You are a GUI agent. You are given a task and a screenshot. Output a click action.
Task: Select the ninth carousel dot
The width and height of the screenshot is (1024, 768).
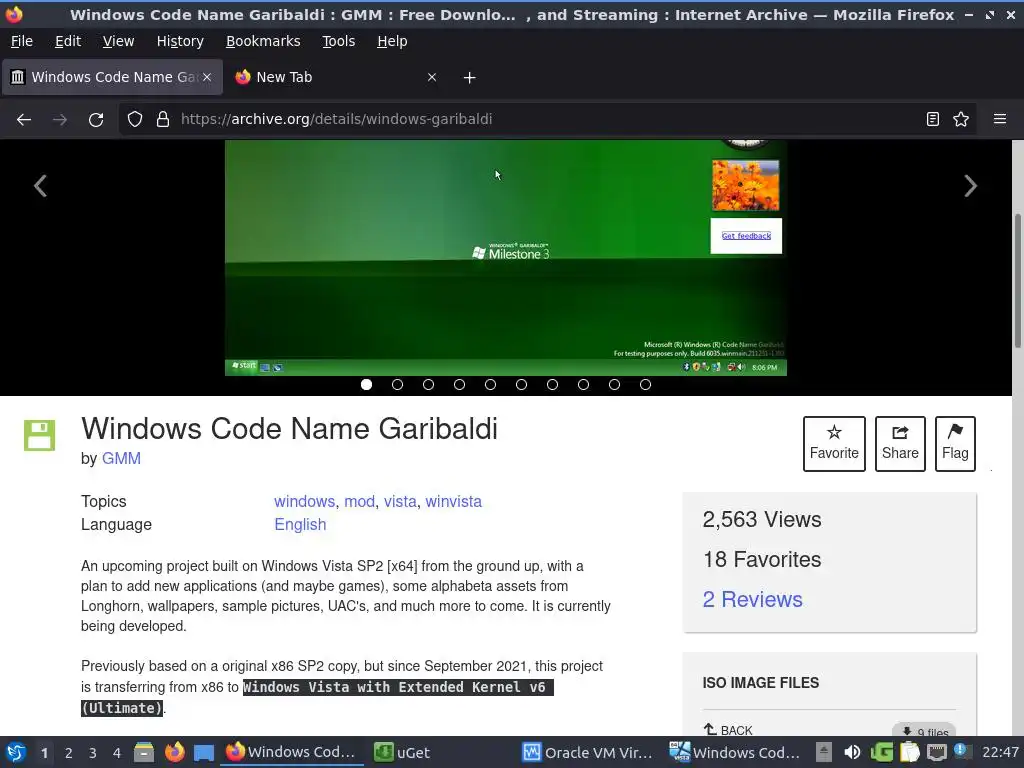click(x=615, y=385)
